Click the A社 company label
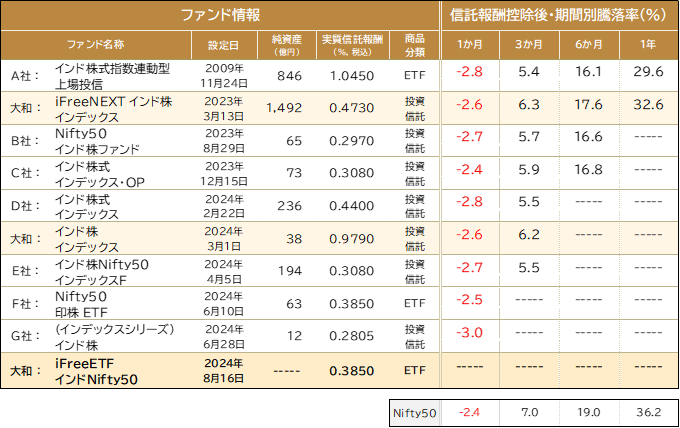This screenshot has width=680, height=428. point(25,76)
